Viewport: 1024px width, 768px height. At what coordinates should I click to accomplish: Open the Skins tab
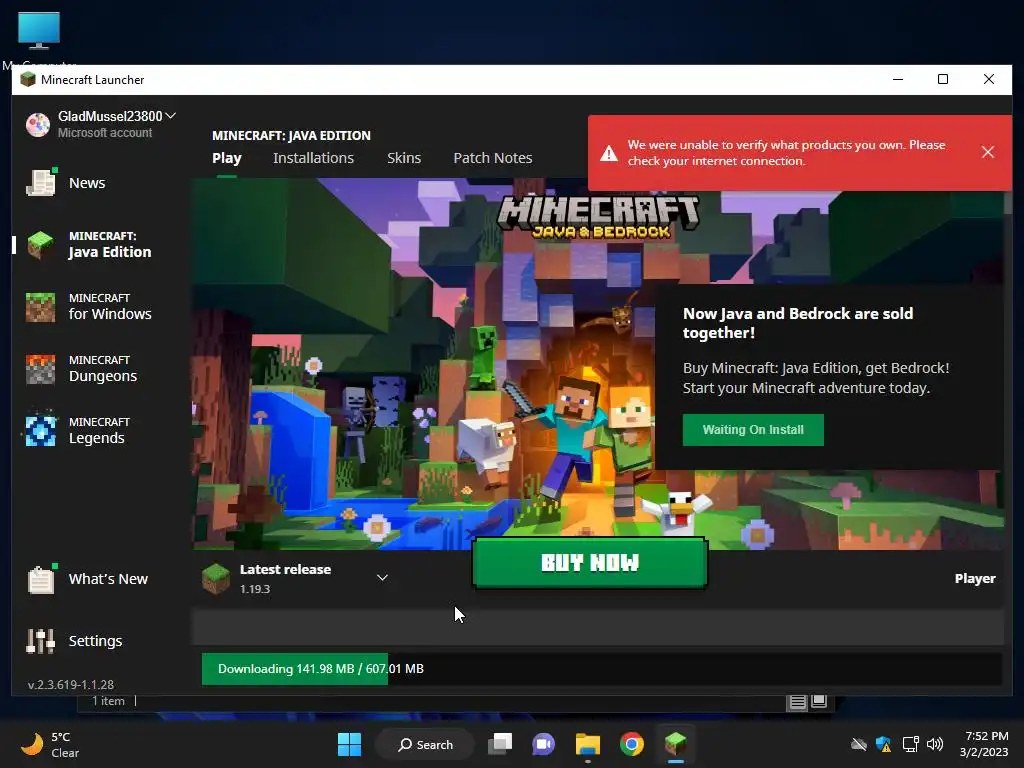pyautogui.click(x=404, y=158)
